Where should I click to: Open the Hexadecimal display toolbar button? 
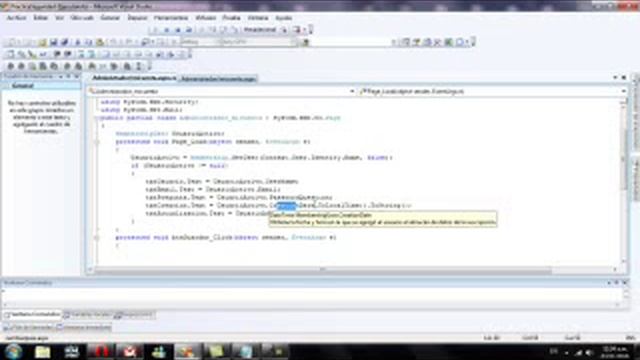pos(260,30)
